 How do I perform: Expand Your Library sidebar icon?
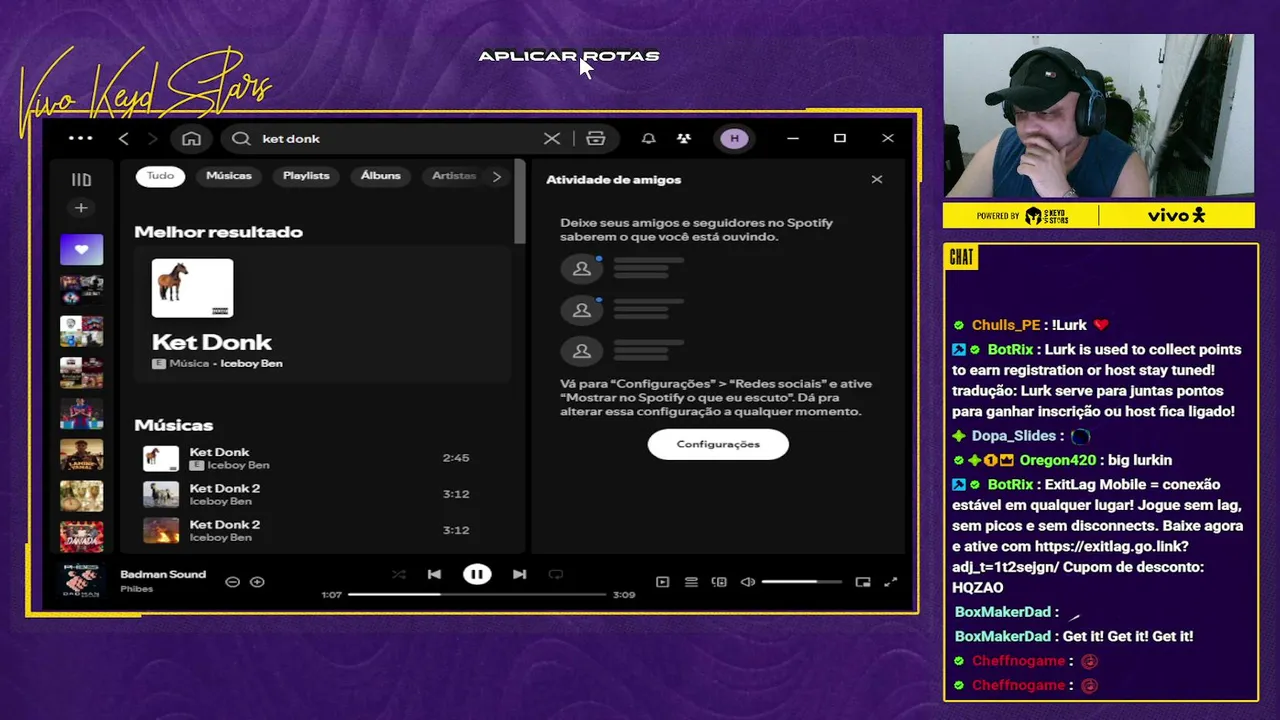(81, 180)
